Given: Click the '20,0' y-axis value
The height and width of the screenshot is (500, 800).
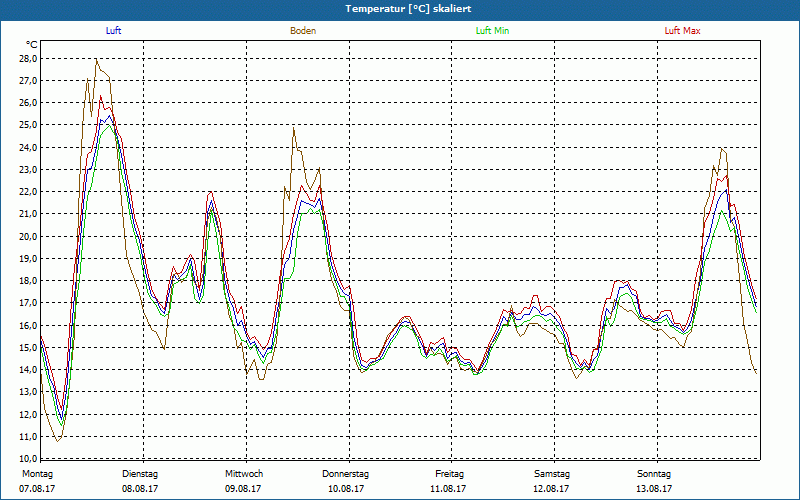Looking at the screenshot, I should [29, 236].
